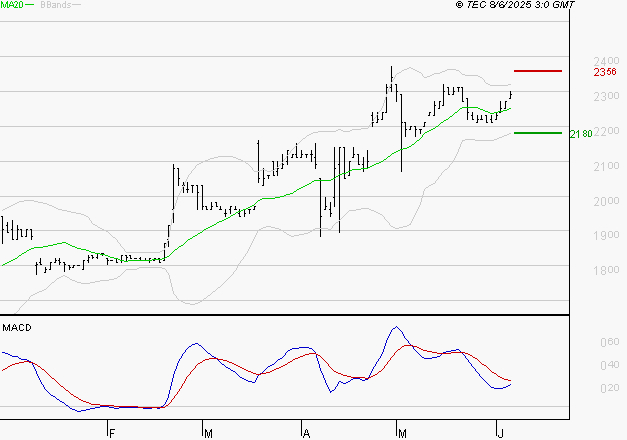
Task: Click the 040 MACD scale label
Action: point(607,365)
